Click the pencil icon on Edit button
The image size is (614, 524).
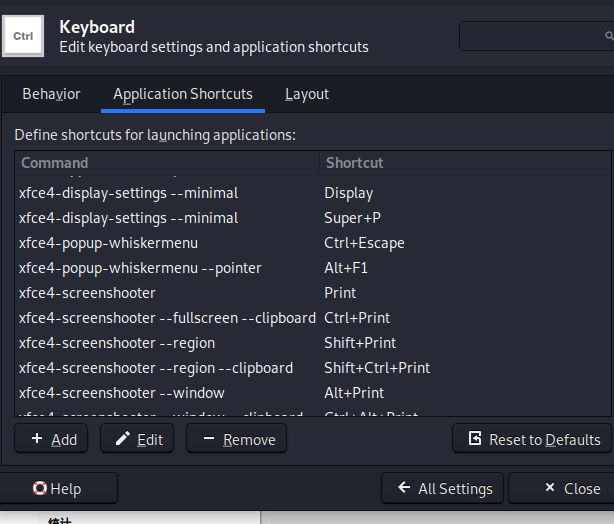point(123,439)
